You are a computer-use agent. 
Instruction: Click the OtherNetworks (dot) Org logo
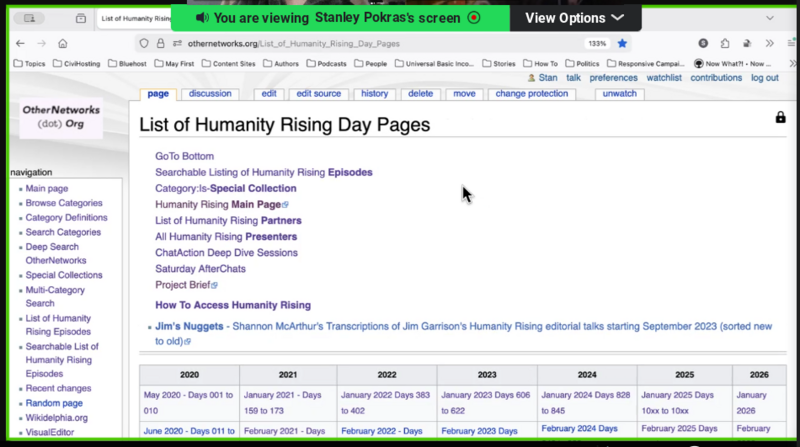pos(61,117)
